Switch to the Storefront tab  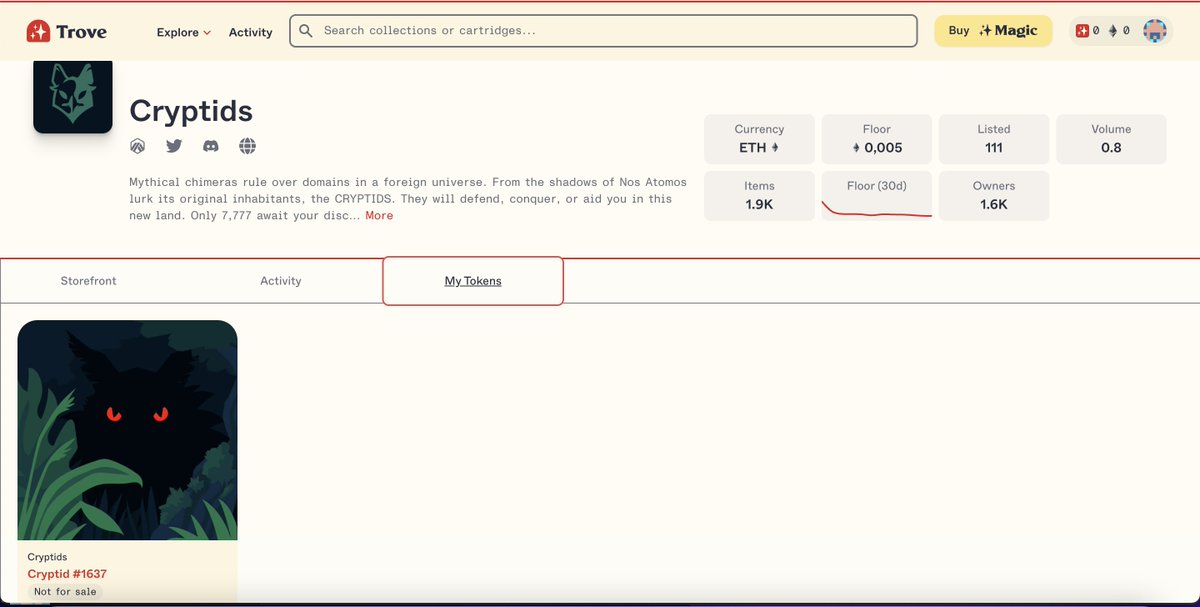coord(89,281)
